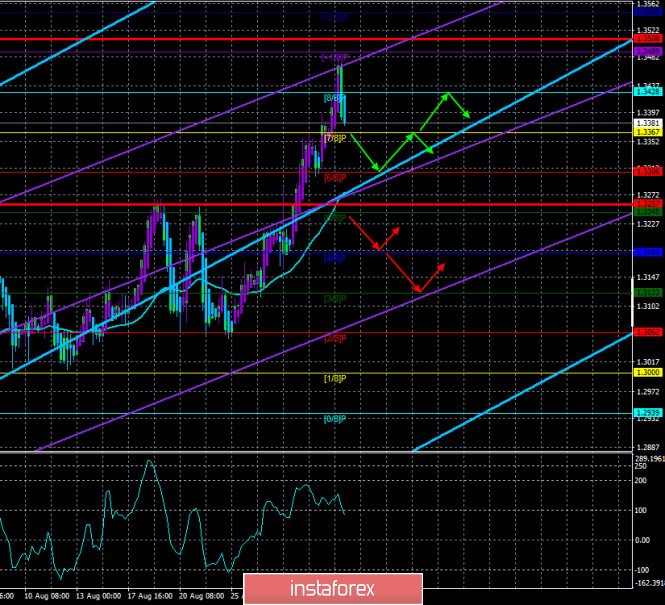Click the 1.2887 price axis label

pos(648,447)
